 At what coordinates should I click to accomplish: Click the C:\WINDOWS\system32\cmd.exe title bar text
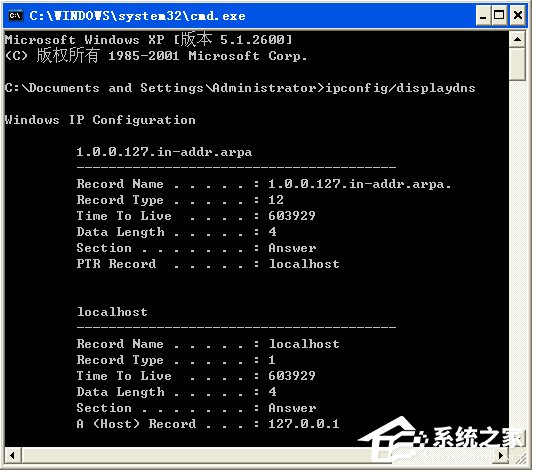[137, 16]
